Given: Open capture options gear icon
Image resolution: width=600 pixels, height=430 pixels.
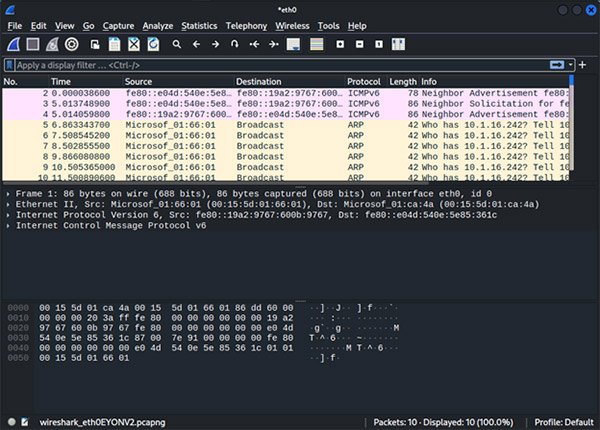Looking at the screenshot, I should point(71,45).
